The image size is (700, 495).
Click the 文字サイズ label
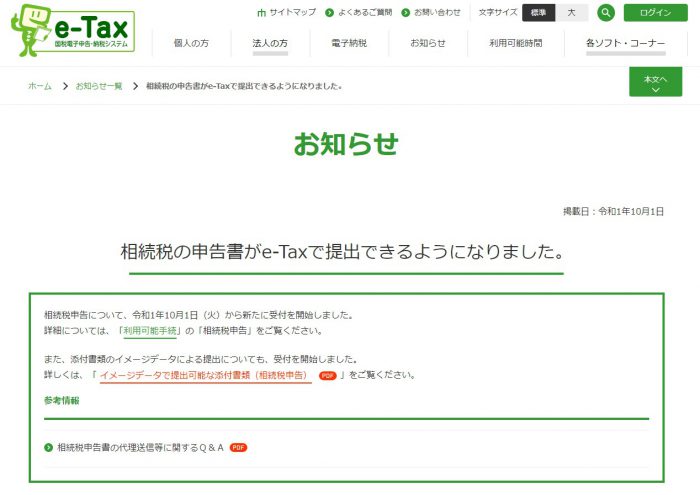tap(498, 12)
